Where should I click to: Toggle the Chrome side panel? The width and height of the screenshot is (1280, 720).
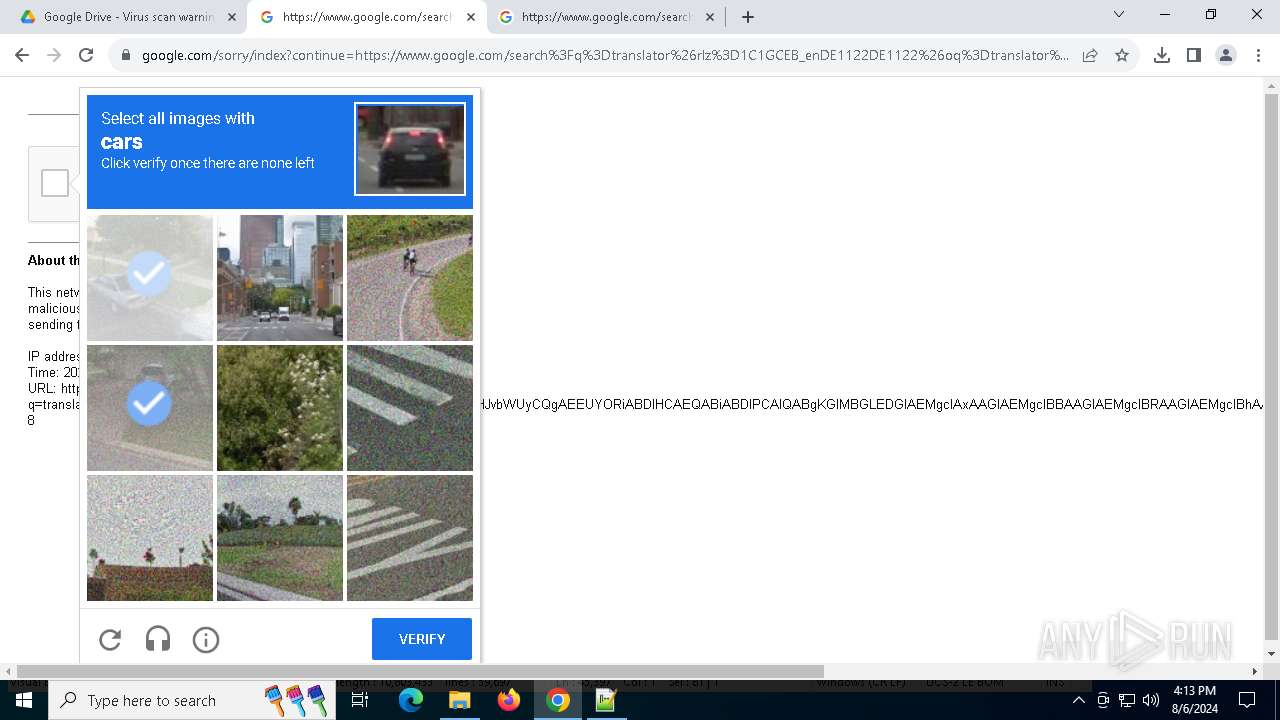point(1194,55)
